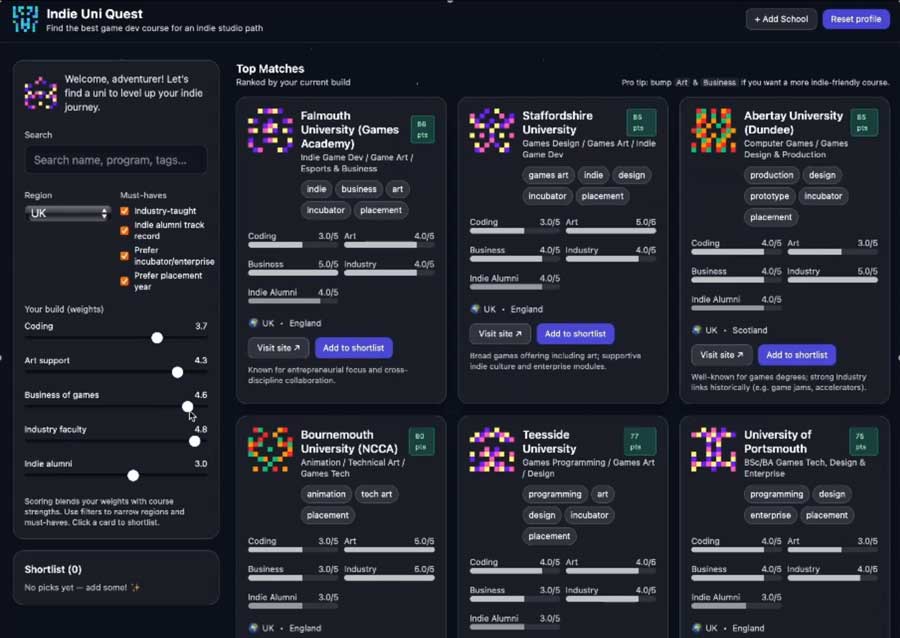
Task: Click the Bournemouth University pixel avatar
Action: pos(270,450)
